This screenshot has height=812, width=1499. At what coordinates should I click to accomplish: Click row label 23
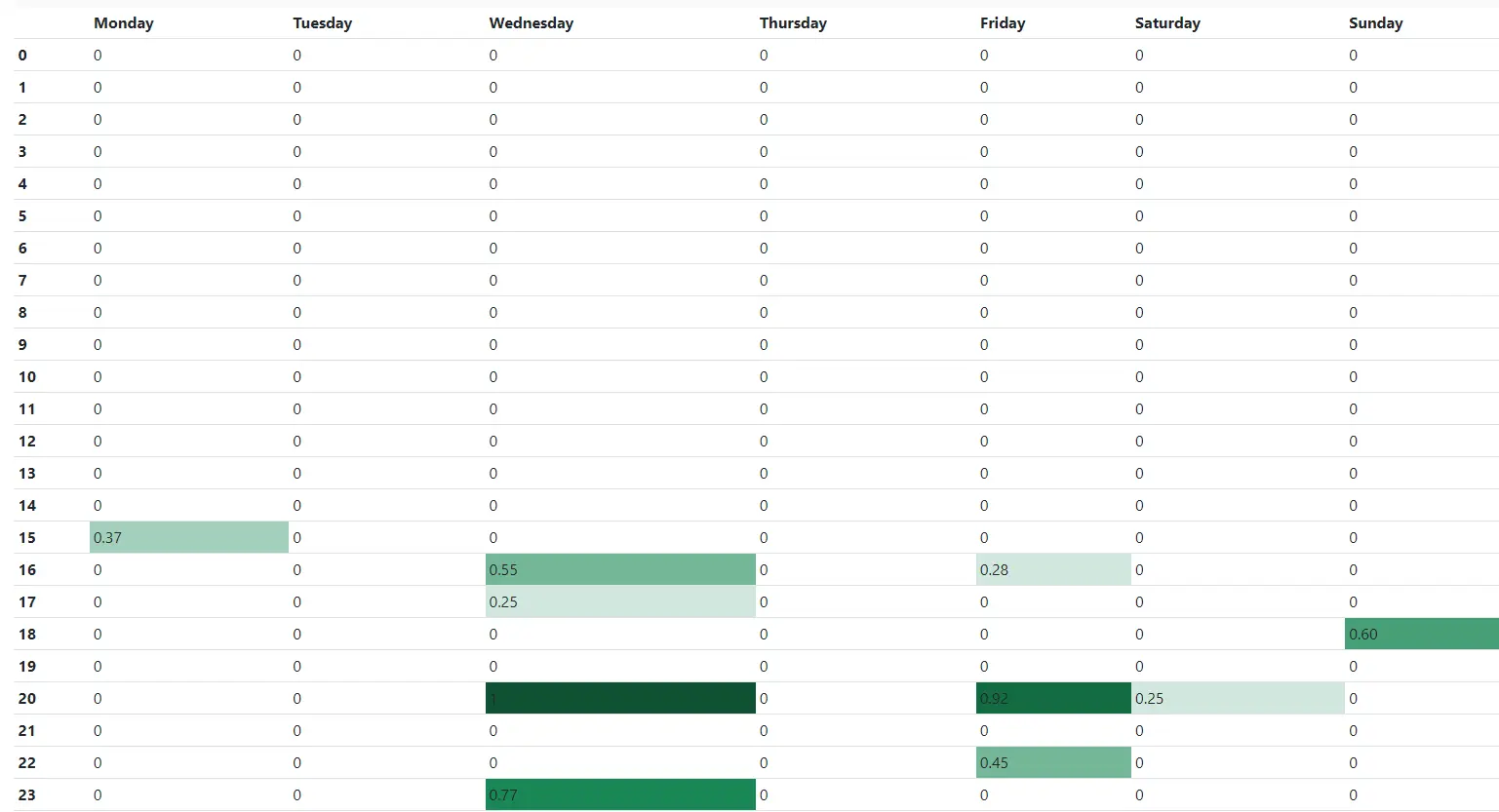pos(27,794)
